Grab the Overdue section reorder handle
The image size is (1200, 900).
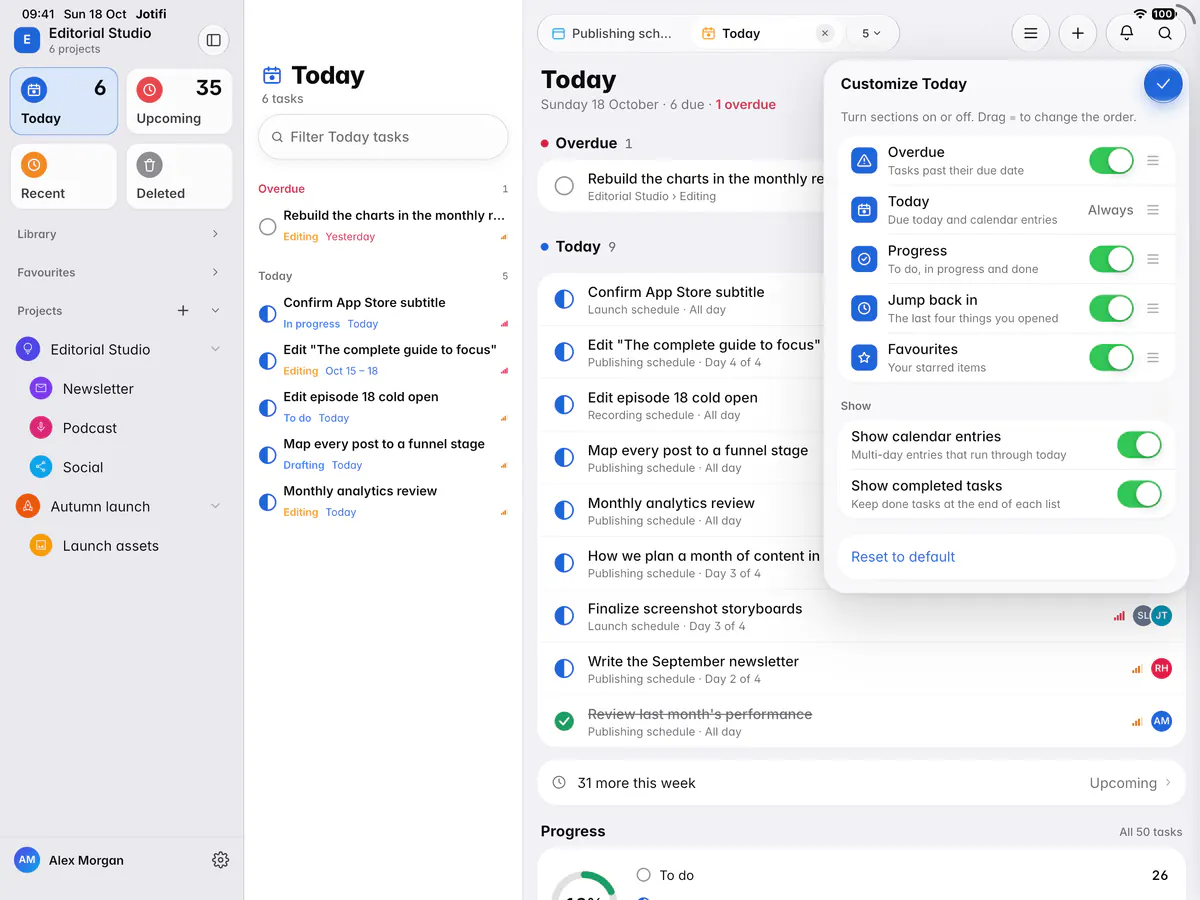[1153, 161]
